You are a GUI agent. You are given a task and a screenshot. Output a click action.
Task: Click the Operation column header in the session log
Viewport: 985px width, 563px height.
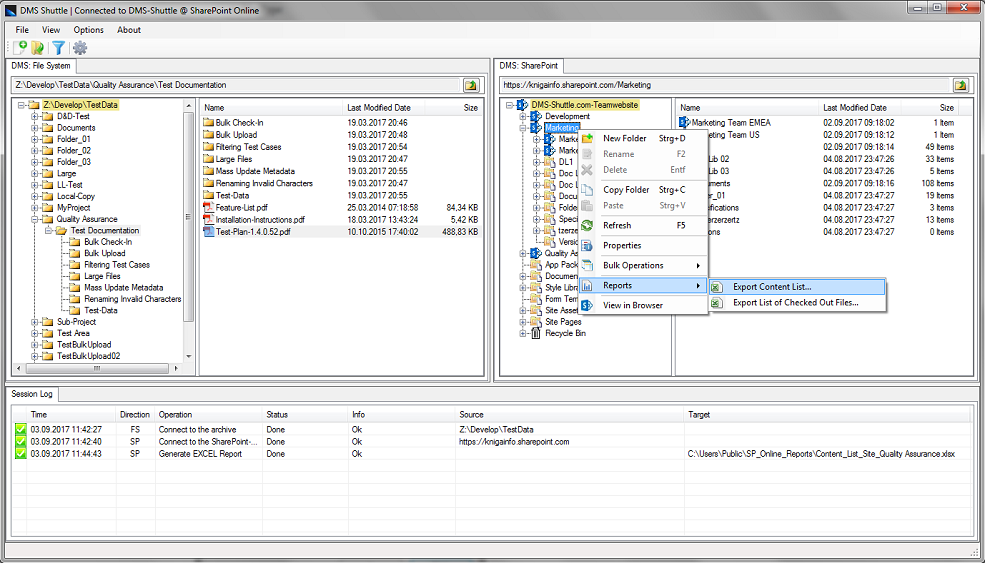tap(209, 415)
